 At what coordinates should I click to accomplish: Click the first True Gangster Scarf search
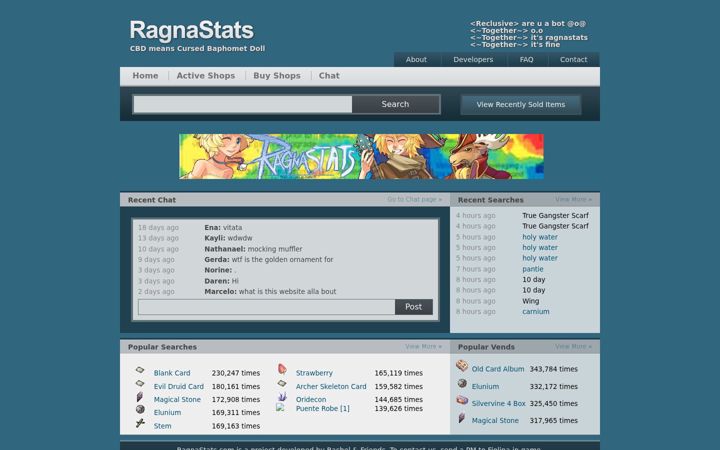coord(555,215)
